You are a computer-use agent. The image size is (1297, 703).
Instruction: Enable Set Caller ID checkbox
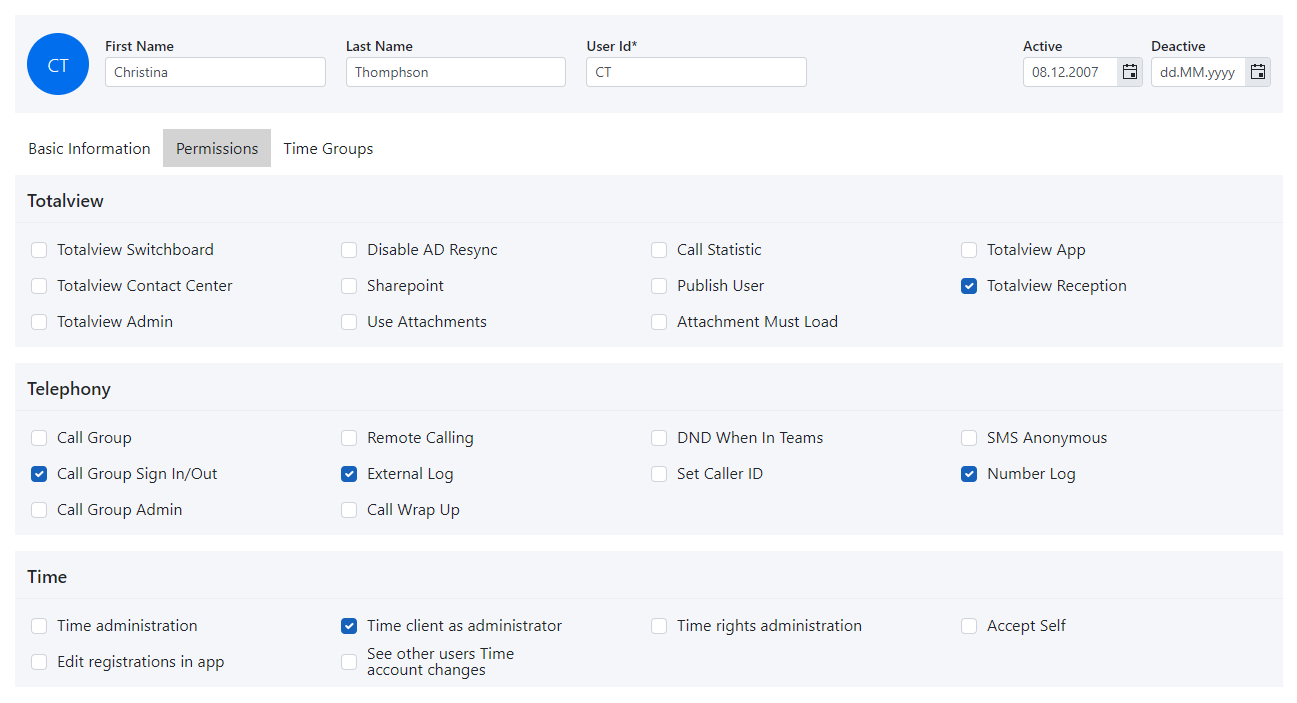tap(659, 474)
